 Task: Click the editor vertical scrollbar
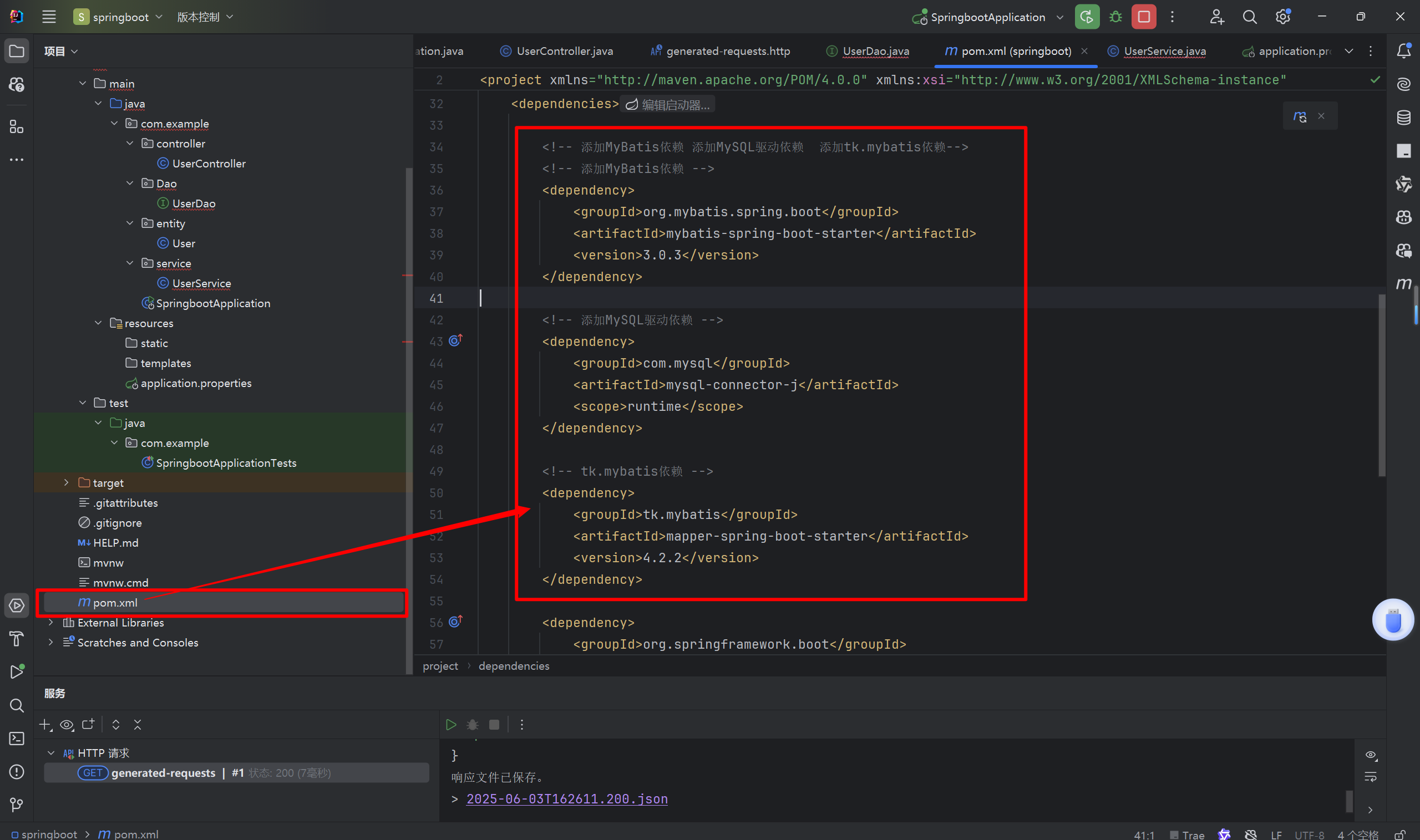coord(1382,385)
